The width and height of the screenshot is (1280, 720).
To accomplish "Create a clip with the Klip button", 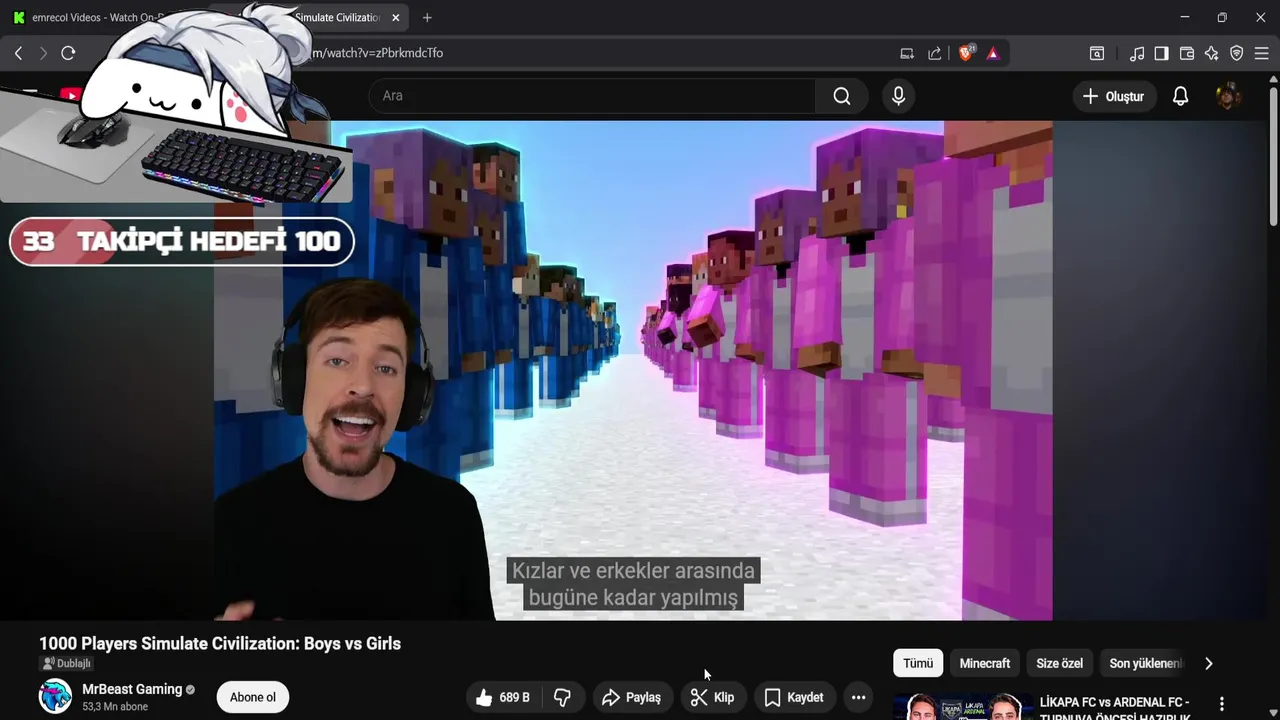I will pos(712,697).
